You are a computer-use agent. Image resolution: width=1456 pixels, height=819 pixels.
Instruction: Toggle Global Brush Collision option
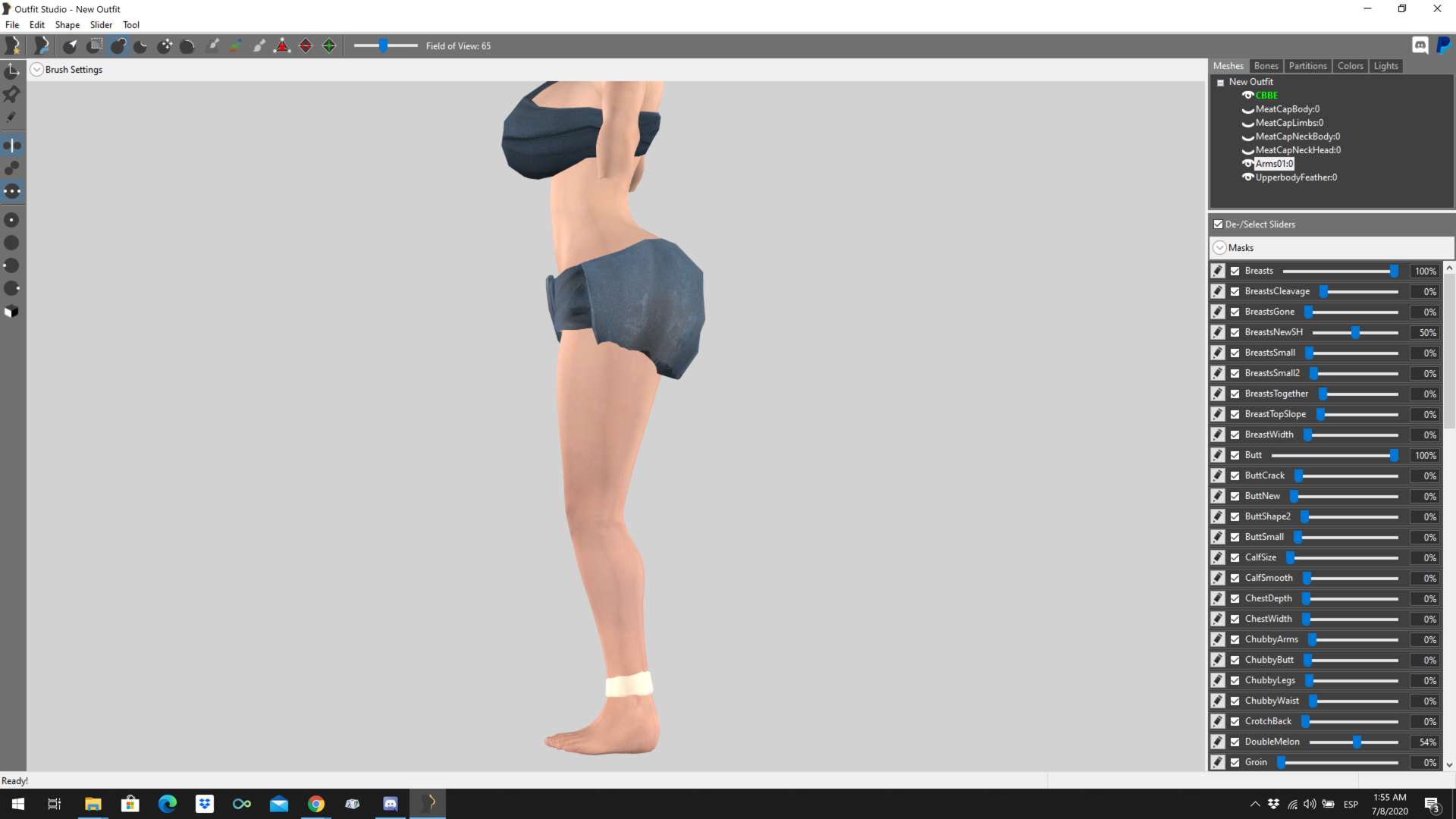coord(12,191)
